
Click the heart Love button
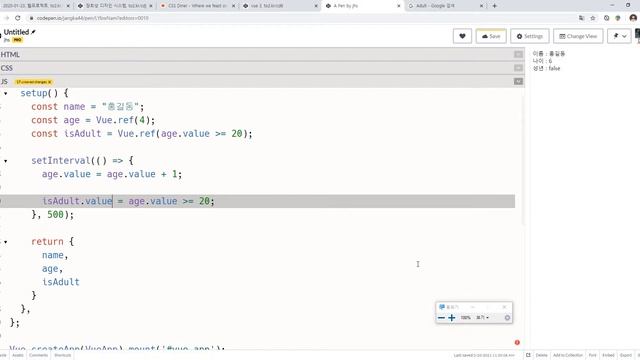pyautogui.click(x=462, y=36)
